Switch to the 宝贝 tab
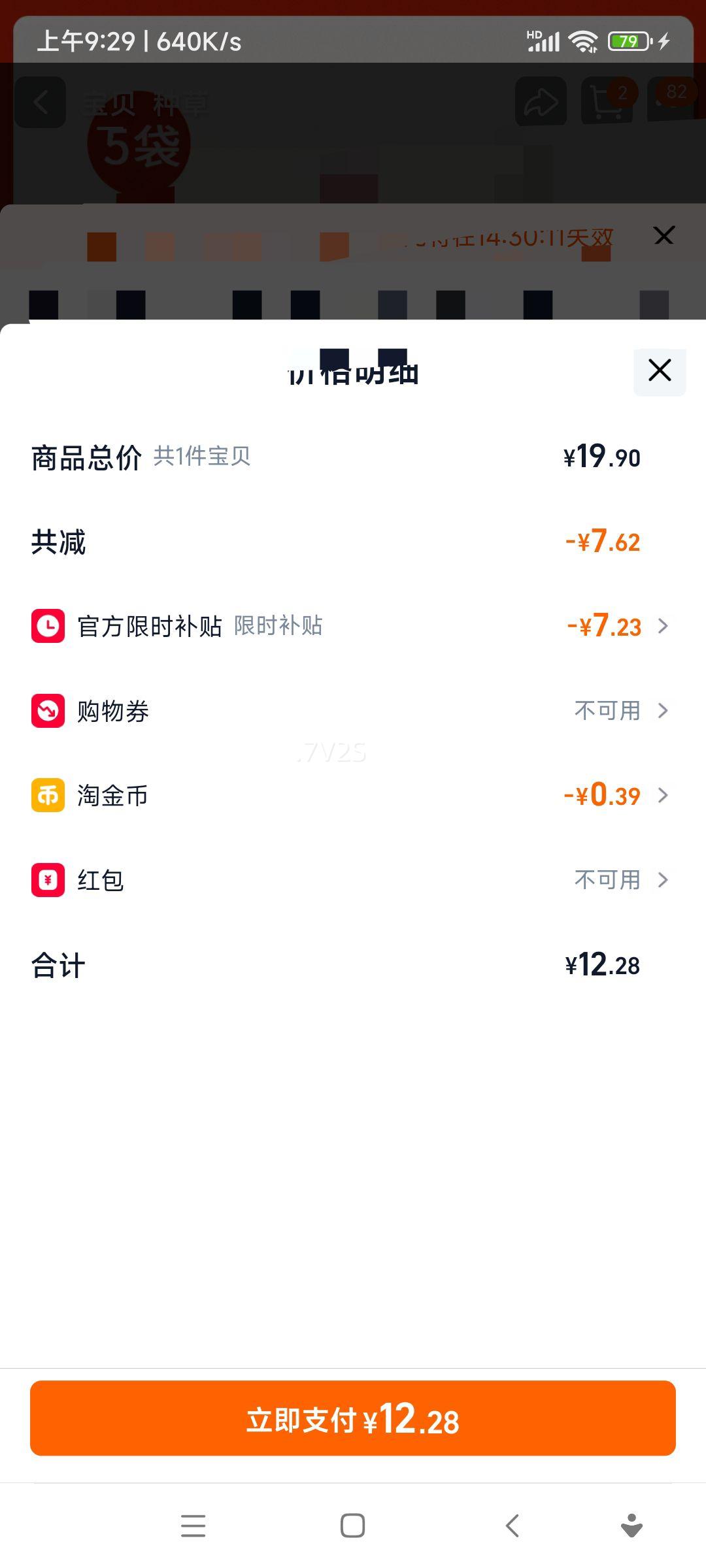 109,105
